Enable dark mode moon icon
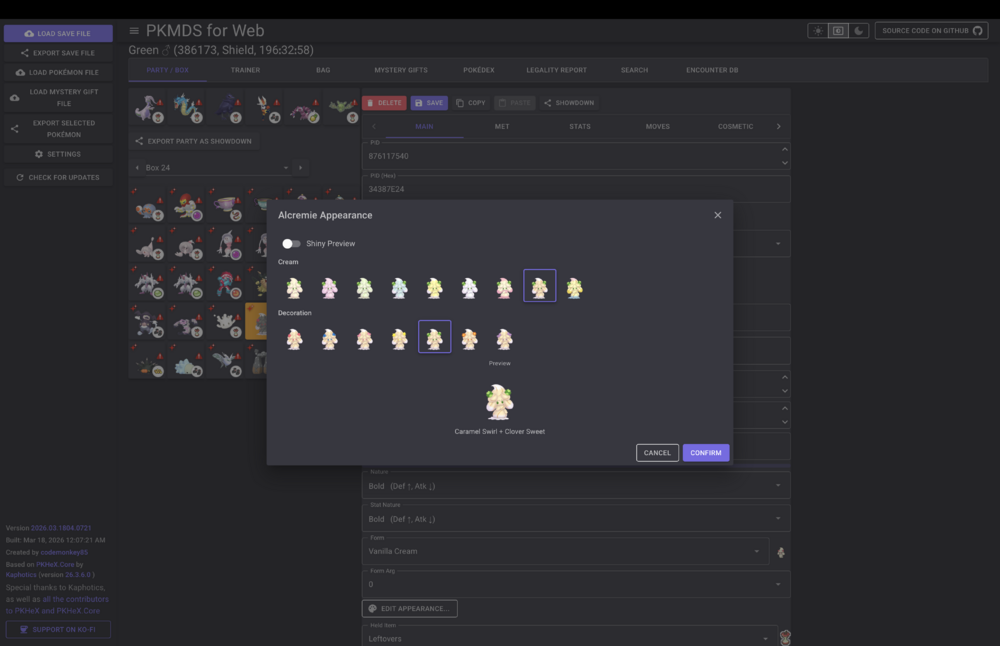This screenshot has width=1000, height=646. pyautogui.click(x=858, y=31)
